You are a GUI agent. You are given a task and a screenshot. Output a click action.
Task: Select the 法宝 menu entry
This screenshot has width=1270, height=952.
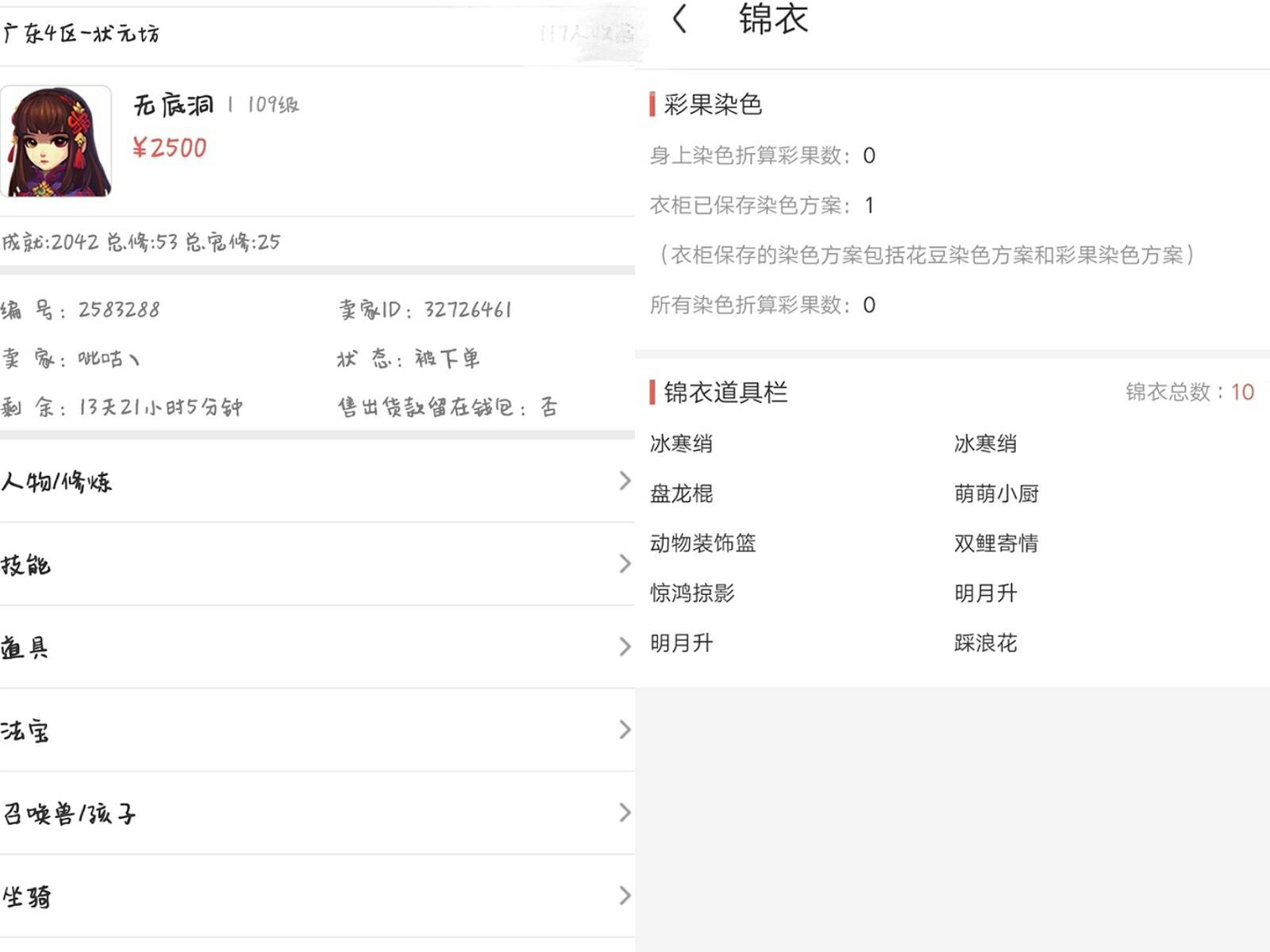pyautogui.click(x=25, y=731)
